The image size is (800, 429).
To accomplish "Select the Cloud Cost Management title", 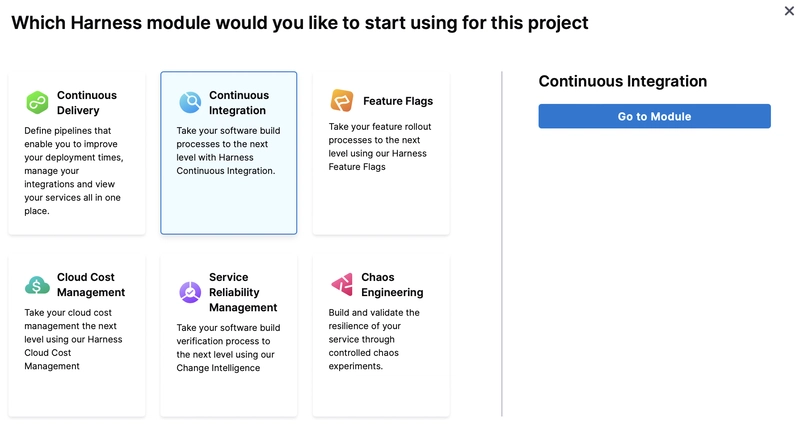I will pos(91,285).
